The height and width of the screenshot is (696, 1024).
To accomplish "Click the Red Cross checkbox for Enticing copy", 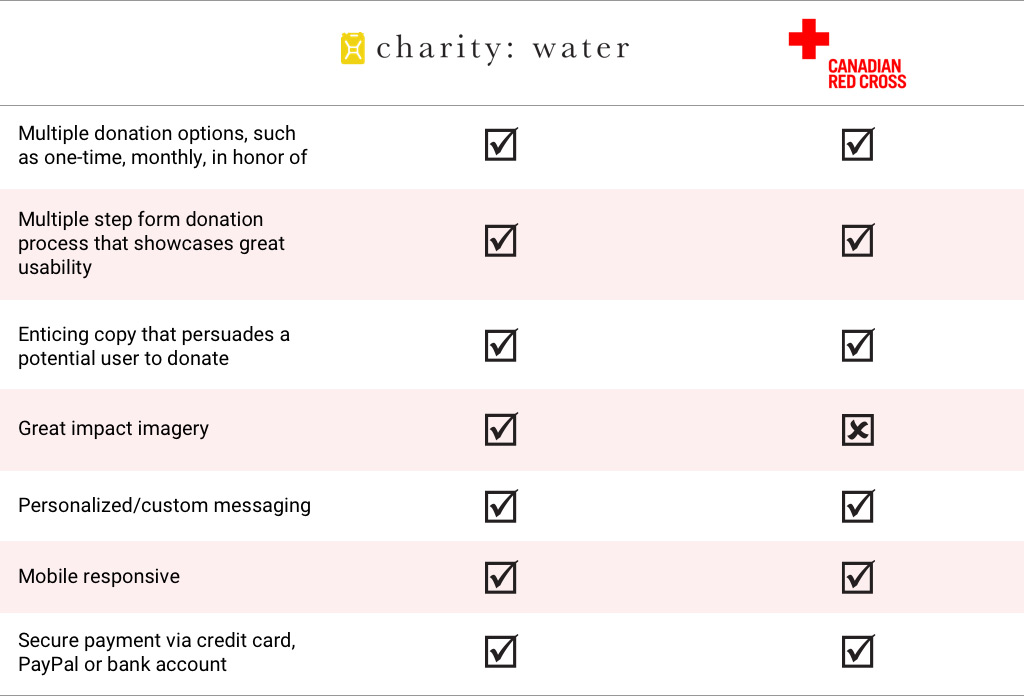I will (x=858, y=345).
